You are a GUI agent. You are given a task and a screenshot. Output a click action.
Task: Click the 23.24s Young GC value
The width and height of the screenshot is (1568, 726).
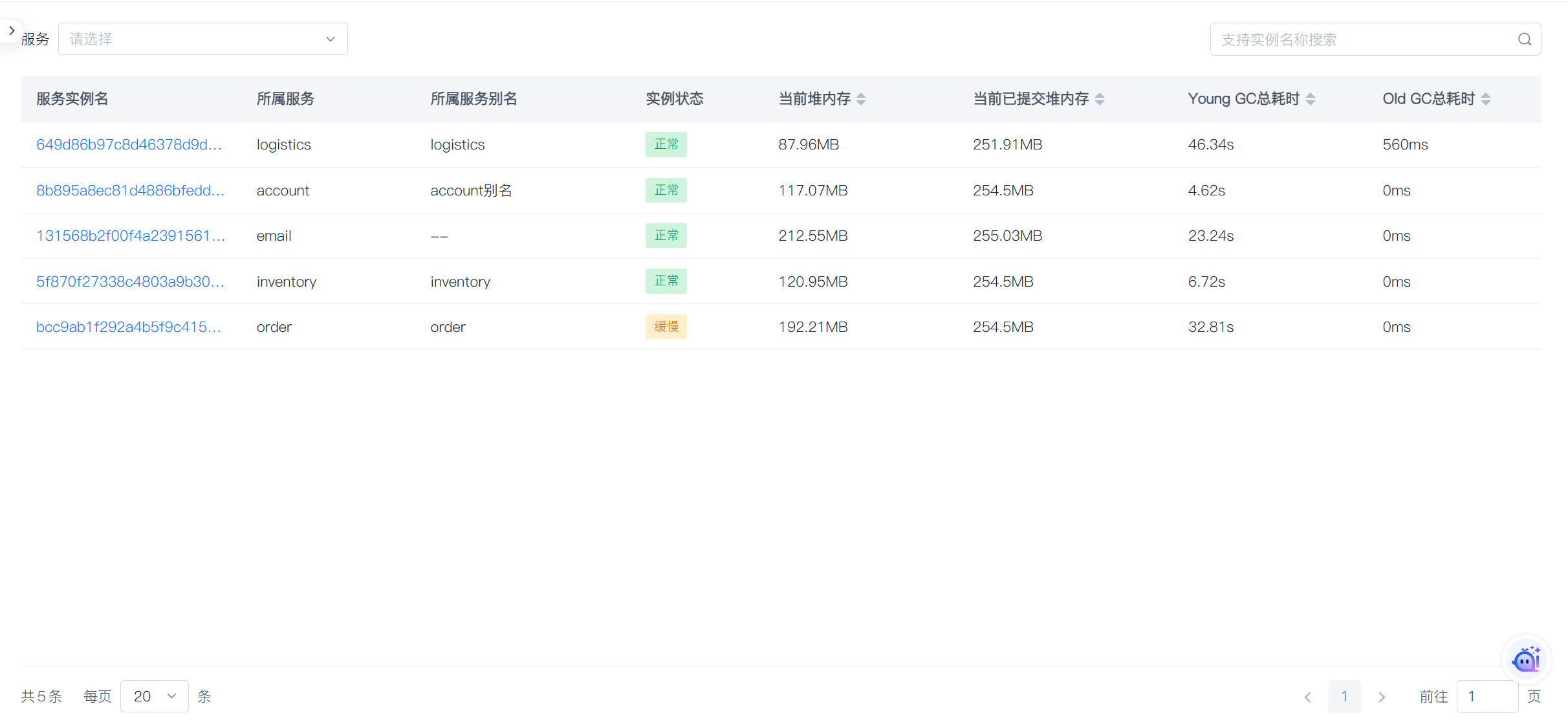pyautogui.click(x=1211, y=236)
